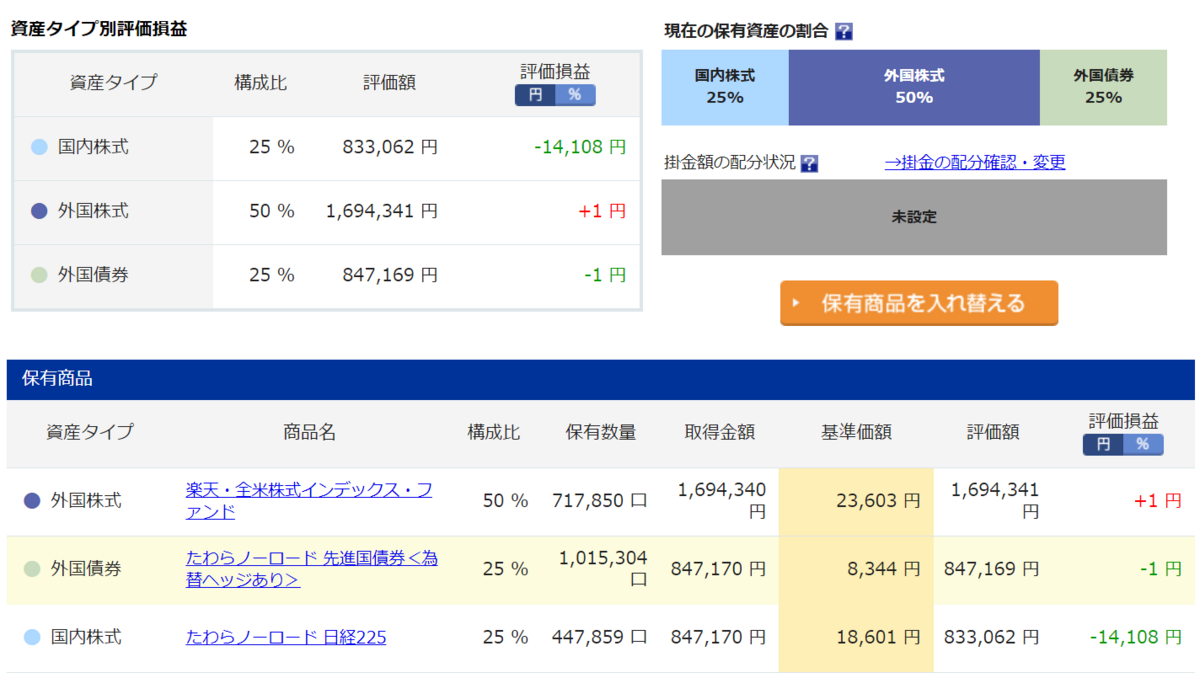Click 商品名 column header
The image size is (1200, 678).
point(309,433)
